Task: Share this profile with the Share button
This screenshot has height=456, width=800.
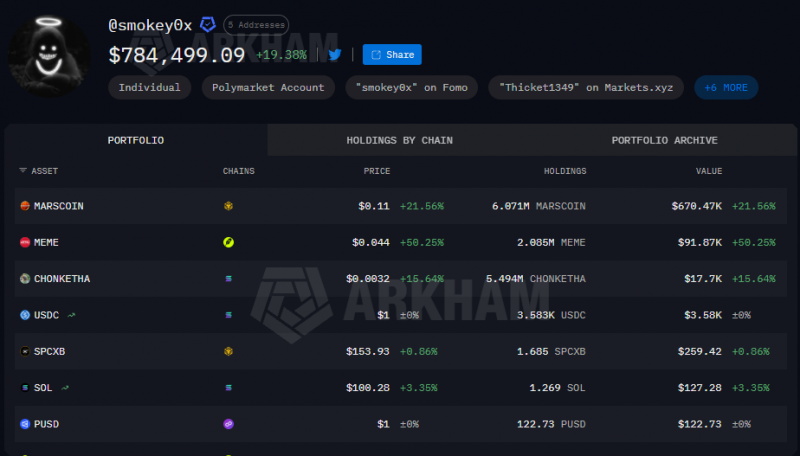Action: 392,55
